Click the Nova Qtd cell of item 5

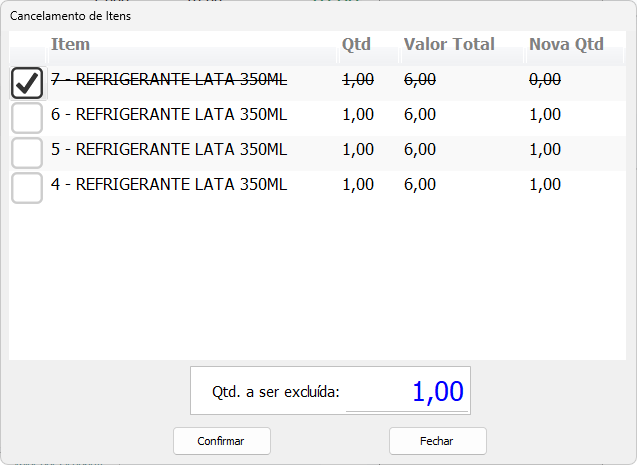tap(545, 150)
